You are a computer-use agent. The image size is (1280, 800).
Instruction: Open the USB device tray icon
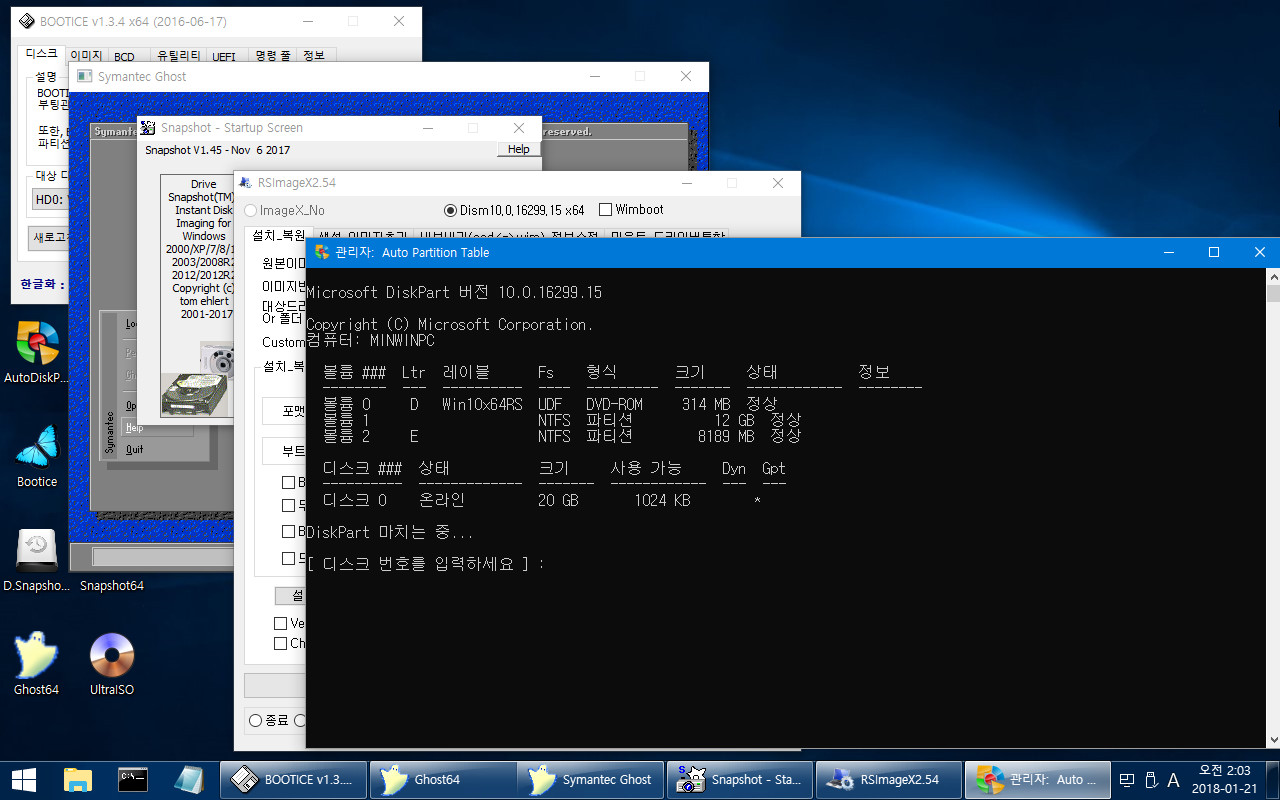1150,779
